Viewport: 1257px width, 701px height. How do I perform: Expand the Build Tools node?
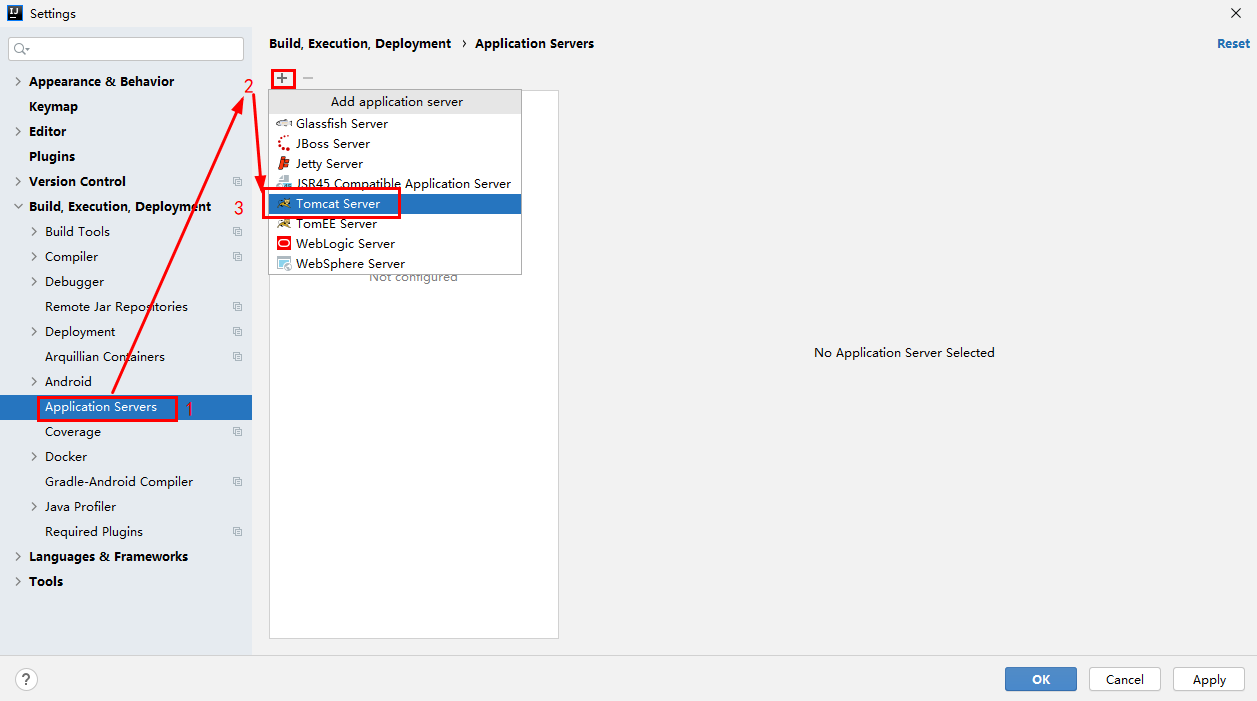click(x=34, y=232)
